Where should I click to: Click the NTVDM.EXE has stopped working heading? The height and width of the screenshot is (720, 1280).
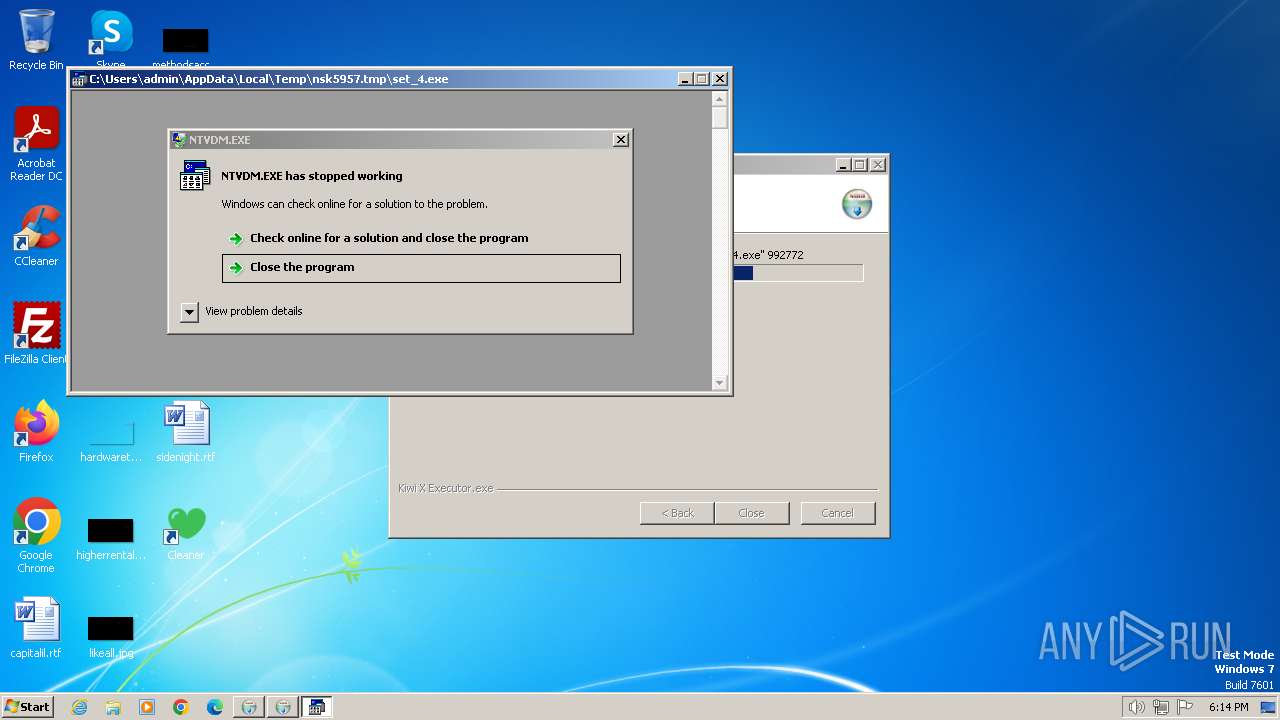pos(312,176)
